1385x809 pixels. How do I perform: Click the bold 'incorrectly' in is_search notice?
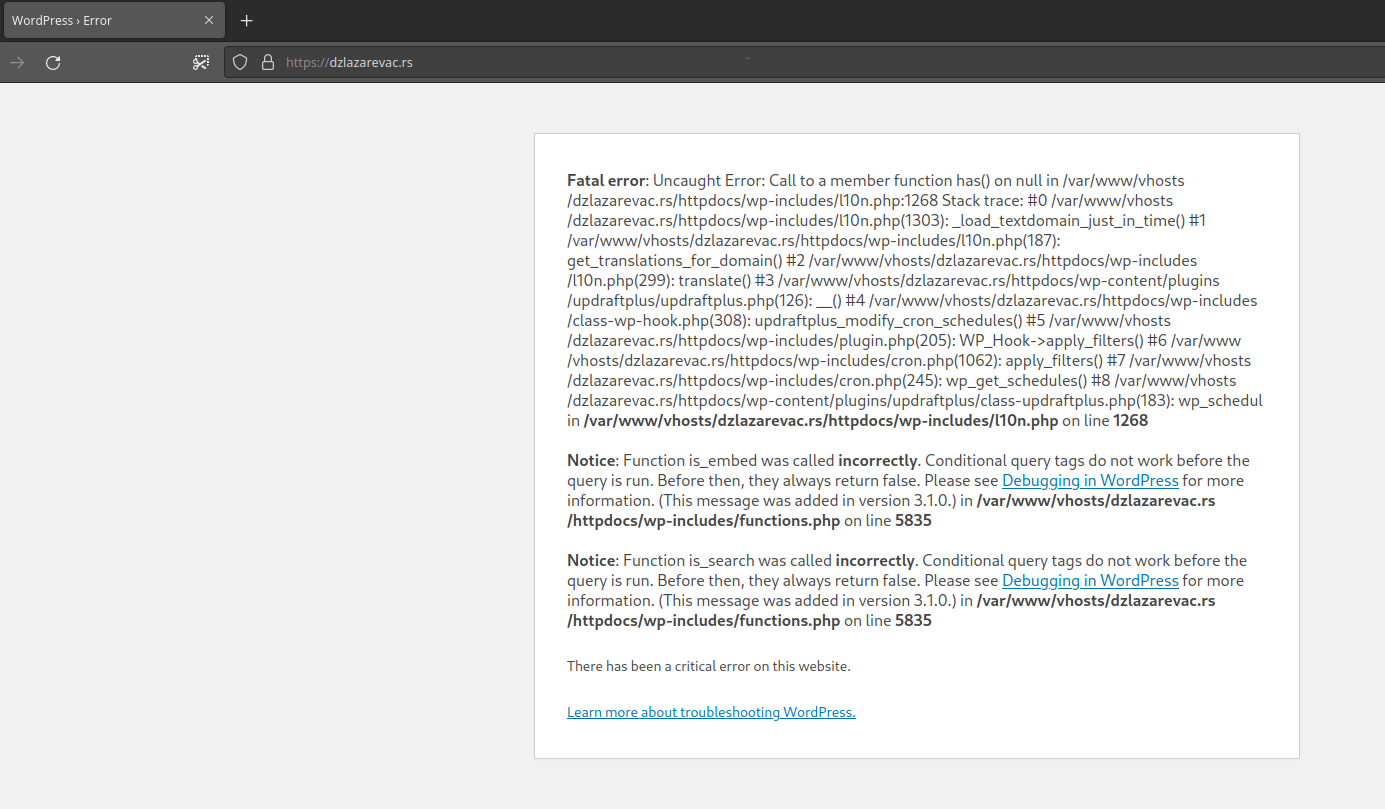point(875,561)
